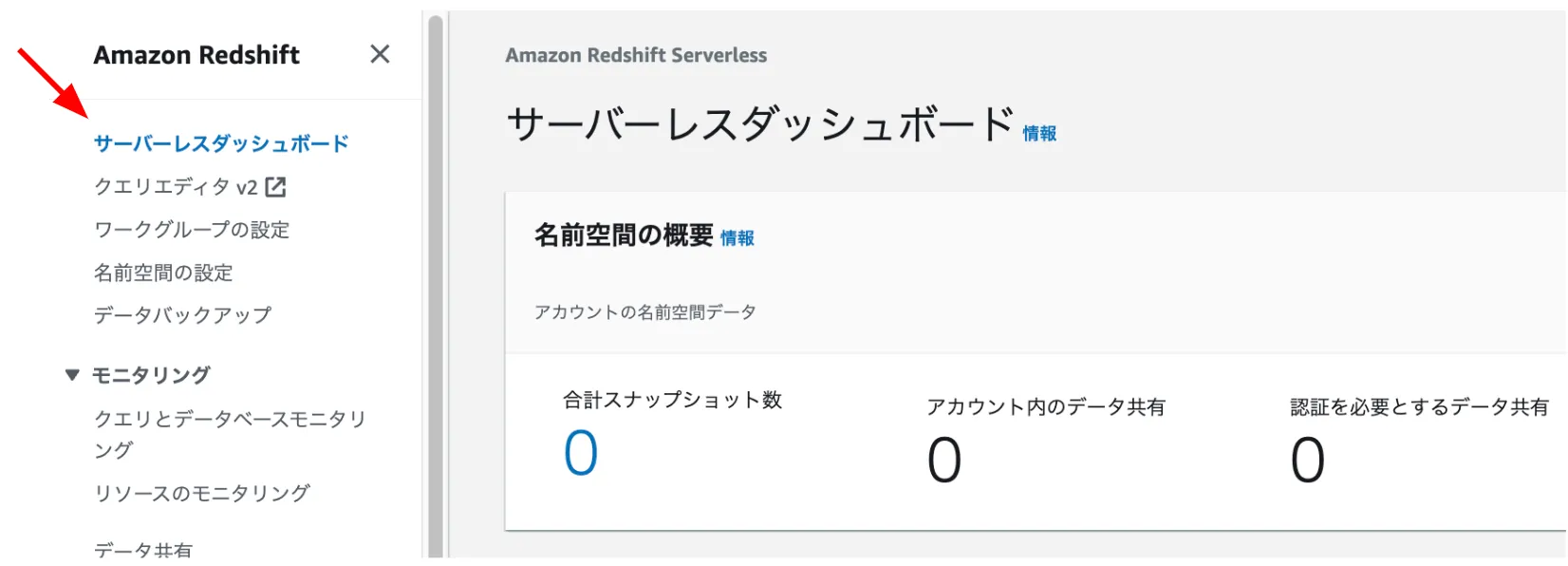
Task: Go to ワークグループの設定
Action: (x=192, y=230)
